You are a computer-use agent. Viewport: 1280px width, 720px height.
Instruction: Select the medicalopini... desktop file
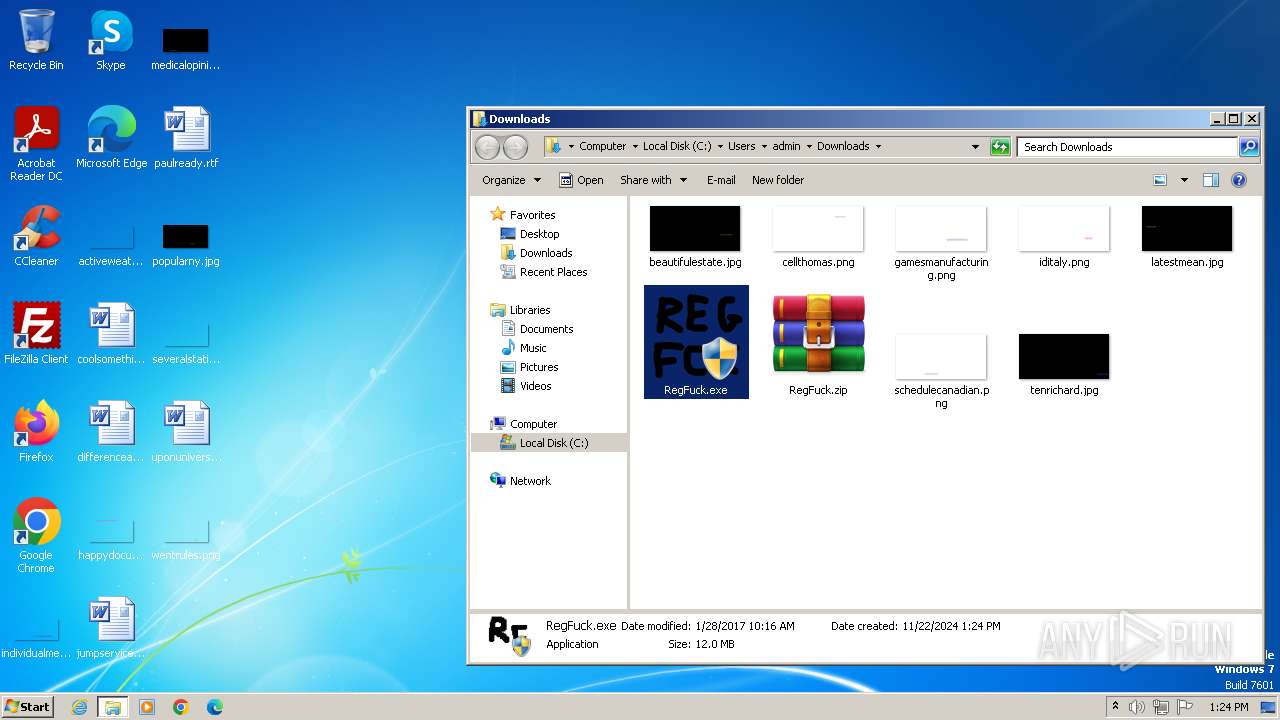pos(186,49)
